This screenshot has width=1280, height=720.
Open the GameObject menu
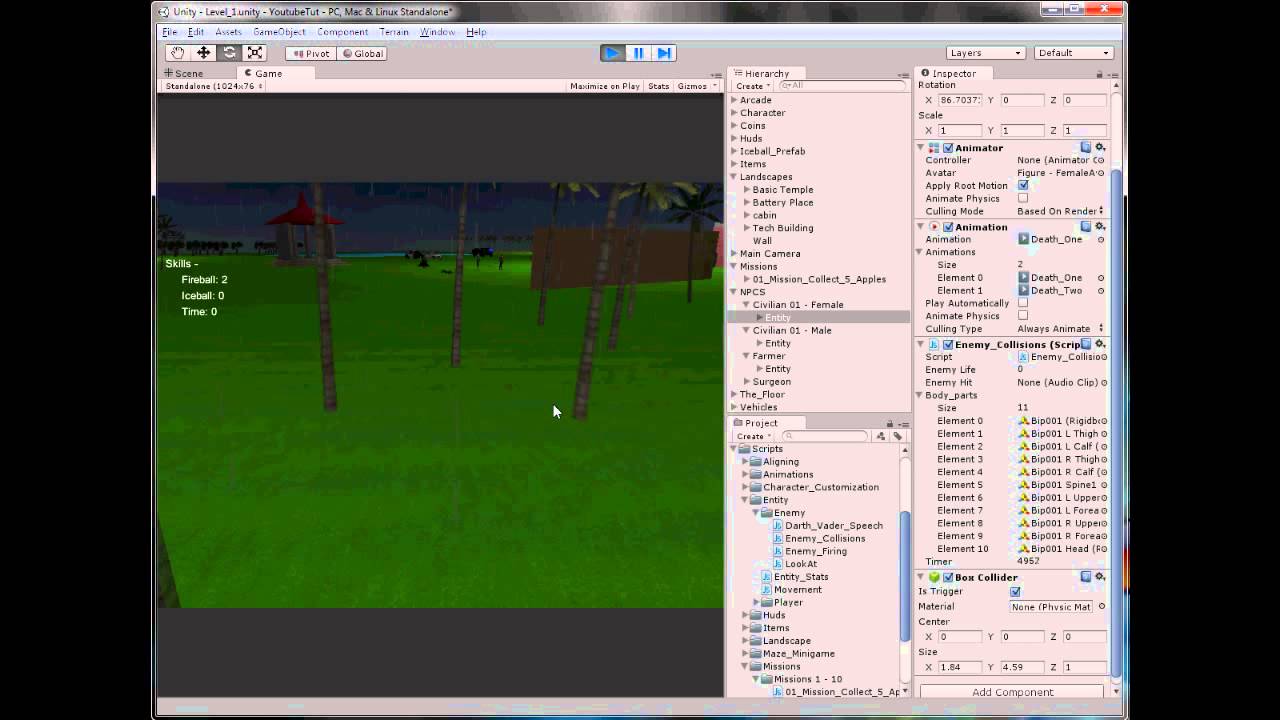279,32
